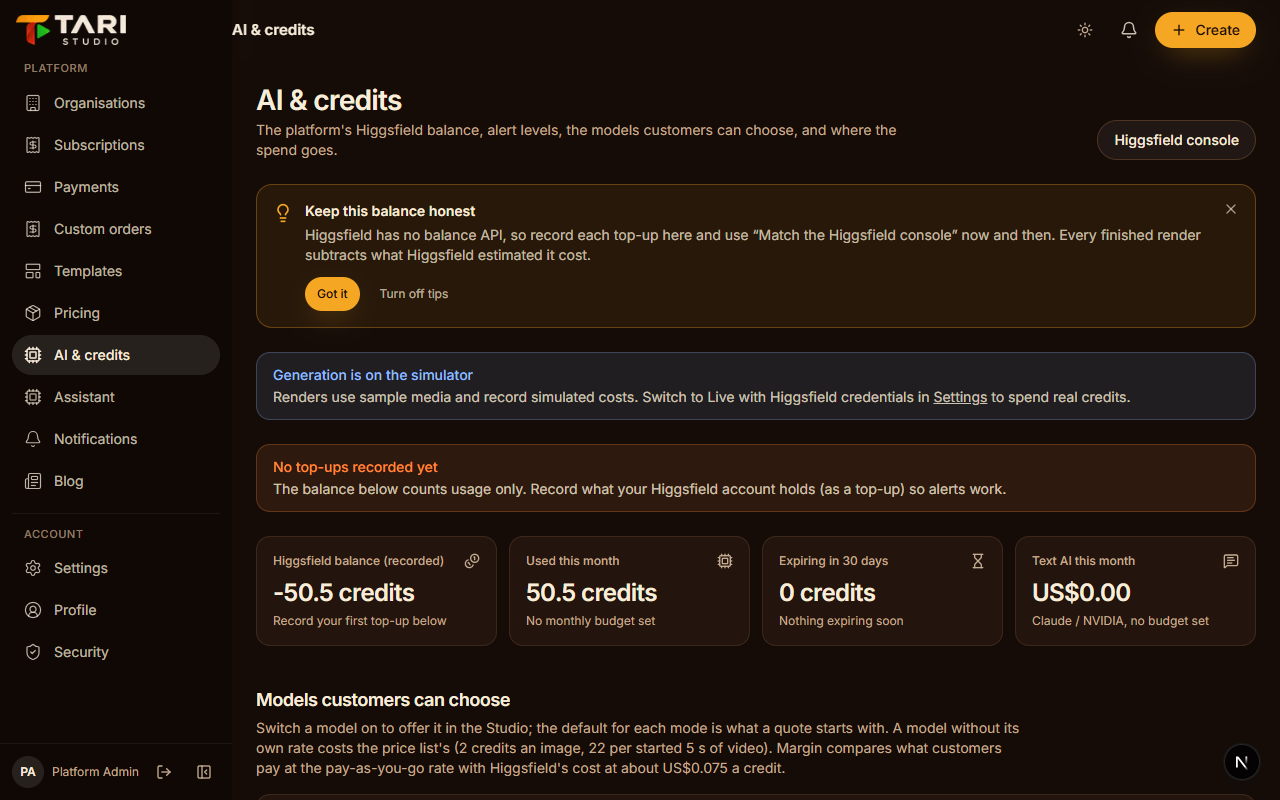Go to Subscriptions page
This screenshot has width=1280, height=800.
coord(116,145)
